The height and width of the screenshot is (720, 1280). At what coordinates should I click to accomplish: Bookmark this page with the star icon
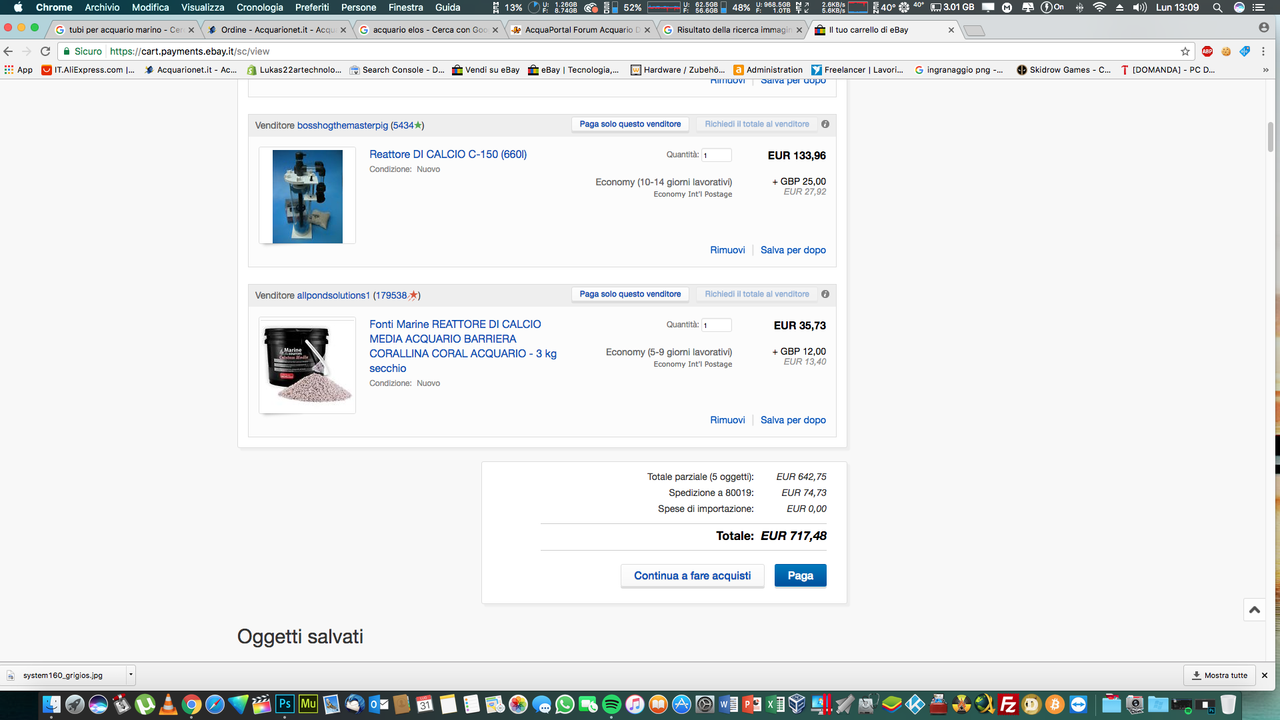tap(1185, 51)
